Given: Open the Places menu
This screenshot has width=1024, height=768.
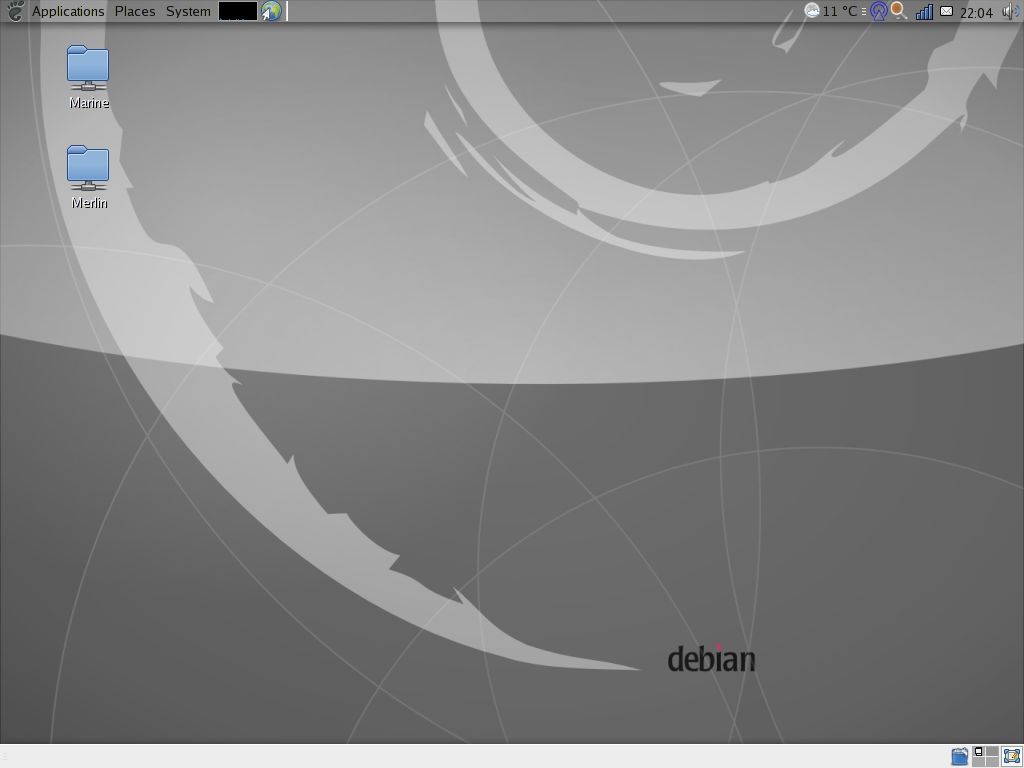Looking at the screenshot, I should (x=135, y=11).
